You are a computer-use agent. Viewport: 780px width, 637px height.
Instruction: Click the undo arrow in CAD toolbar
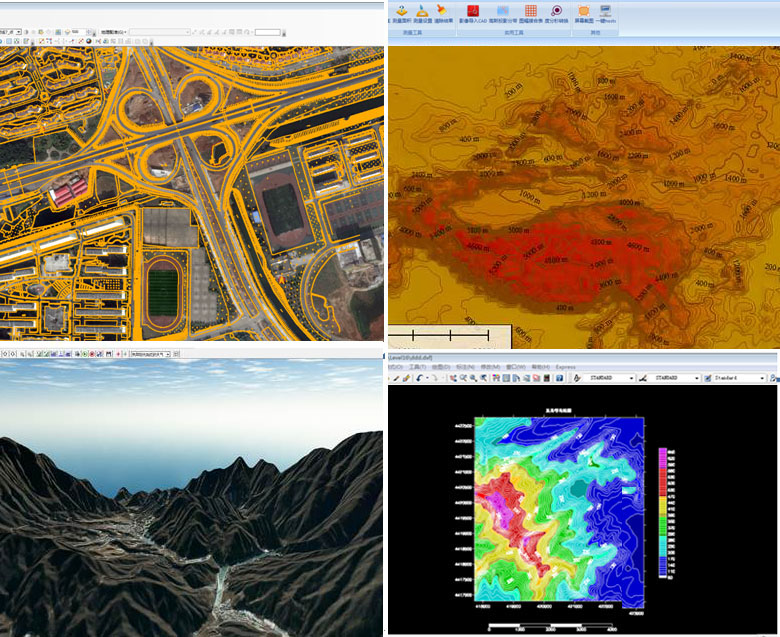420,378
